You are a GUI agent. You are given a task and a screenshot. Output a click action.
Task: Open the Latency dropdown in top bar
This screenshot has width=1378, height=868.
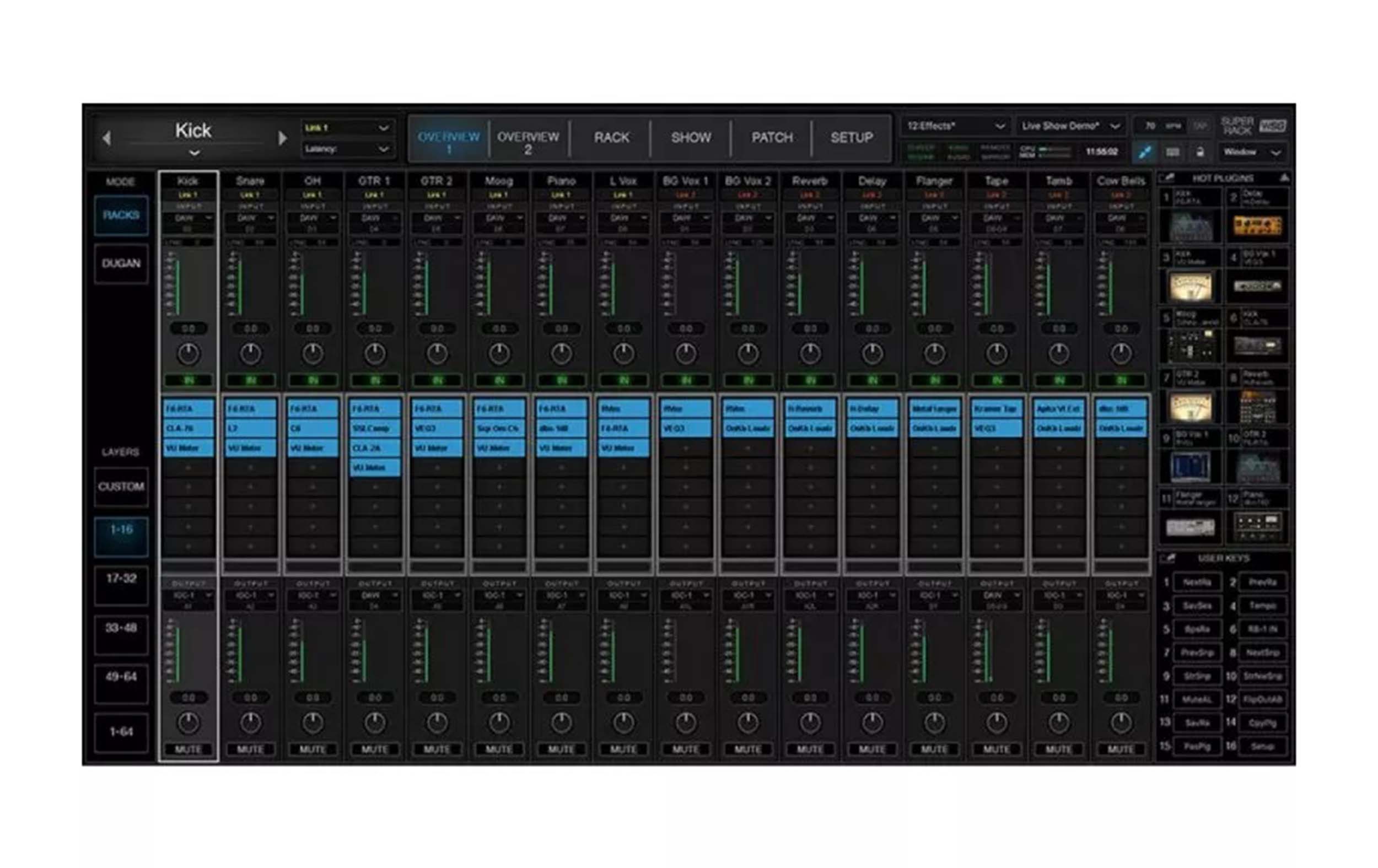(347, 149)
